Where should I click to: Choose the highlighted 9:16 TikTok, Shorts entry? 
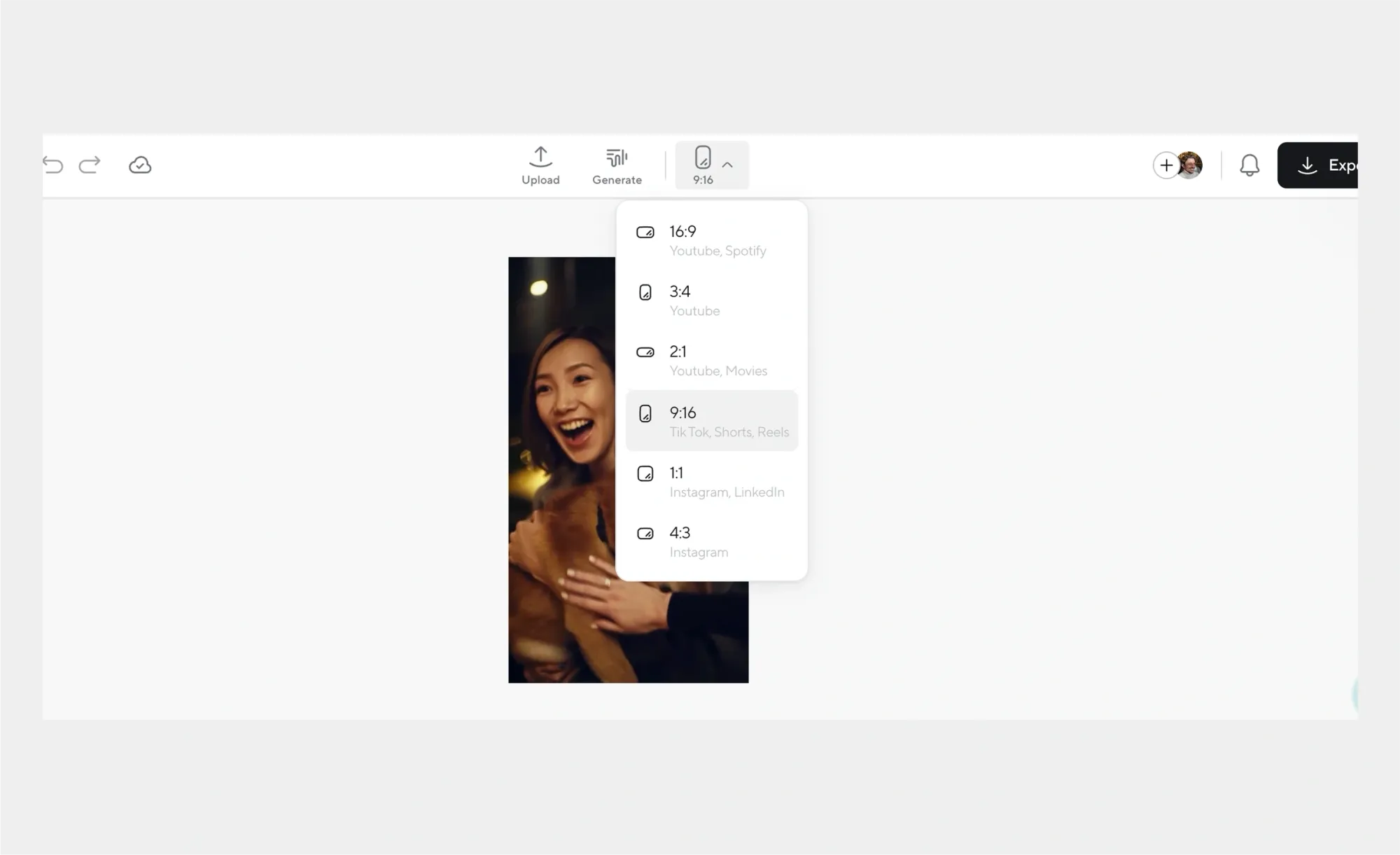[x=712, y=421]
